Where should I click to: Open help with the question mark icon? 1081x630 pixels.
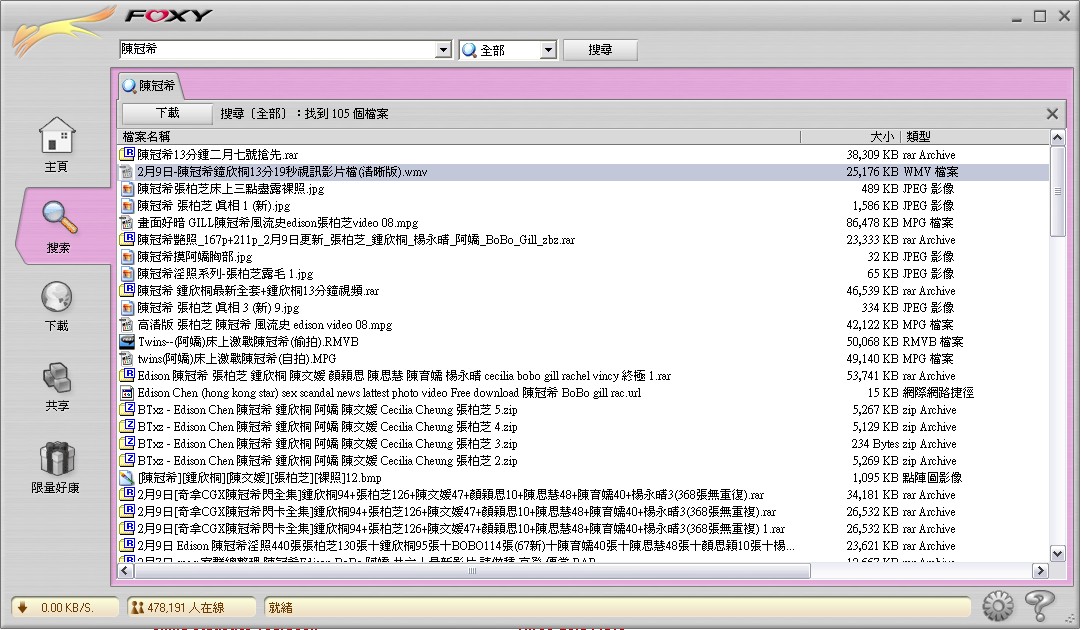(x=1039, y=605)
